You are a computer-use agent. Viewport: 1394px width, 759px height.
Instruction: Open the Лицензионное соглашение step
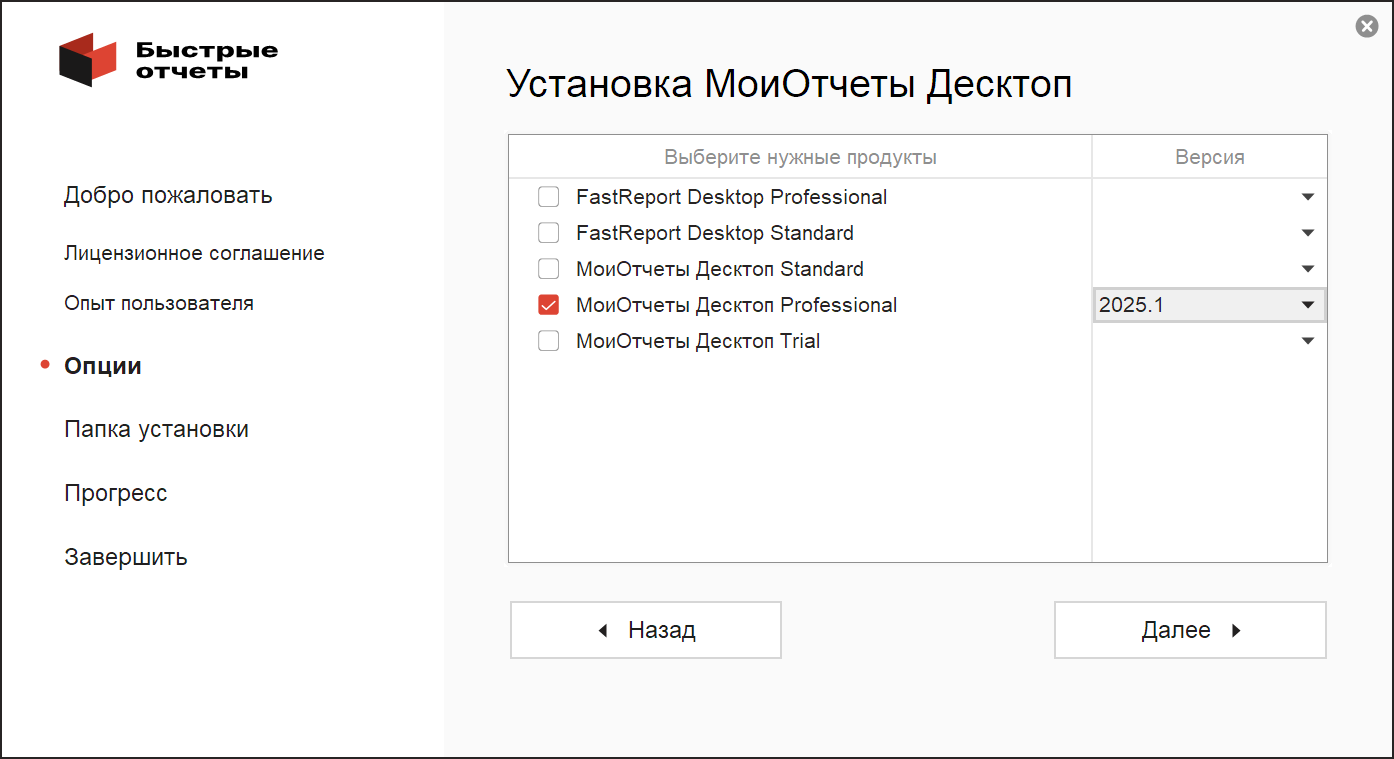click(x=194, y=253)
